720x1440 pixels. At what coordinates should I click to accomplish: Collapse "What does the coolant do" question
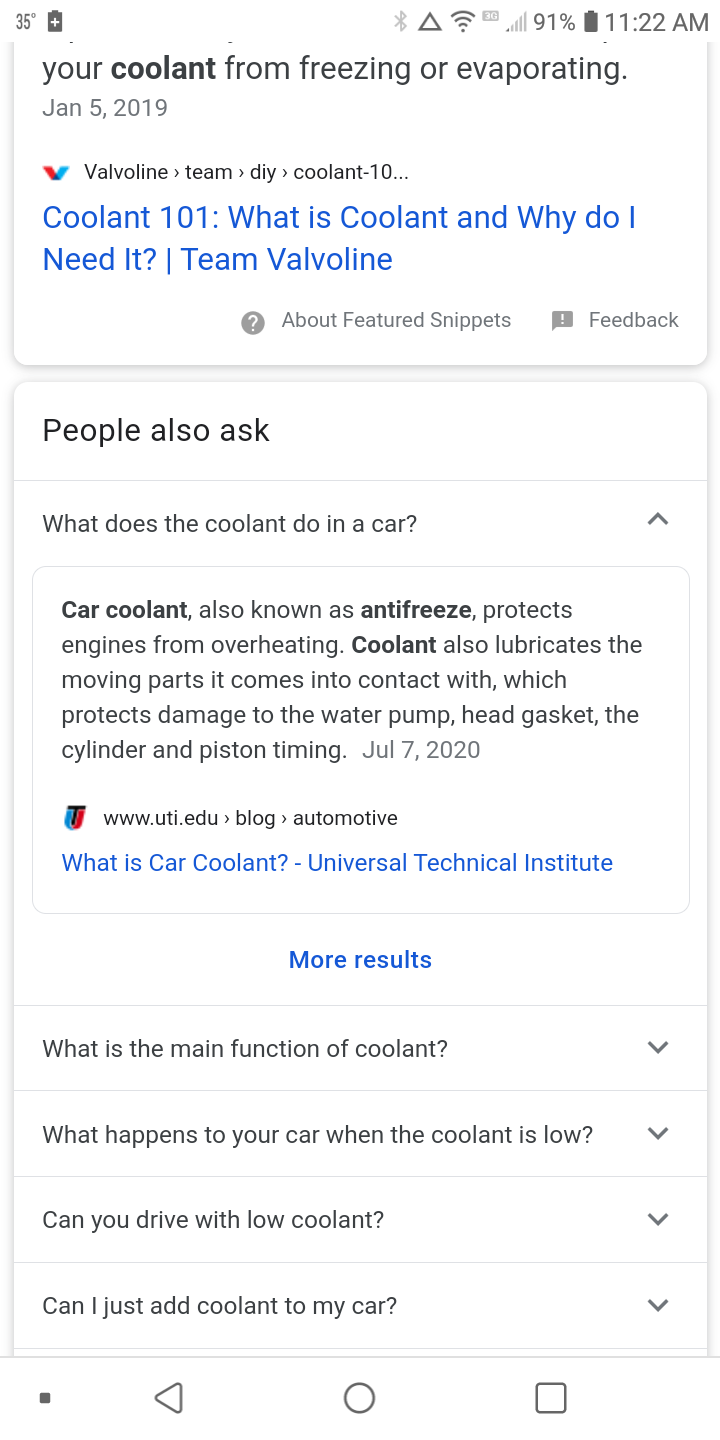(657, 520)
